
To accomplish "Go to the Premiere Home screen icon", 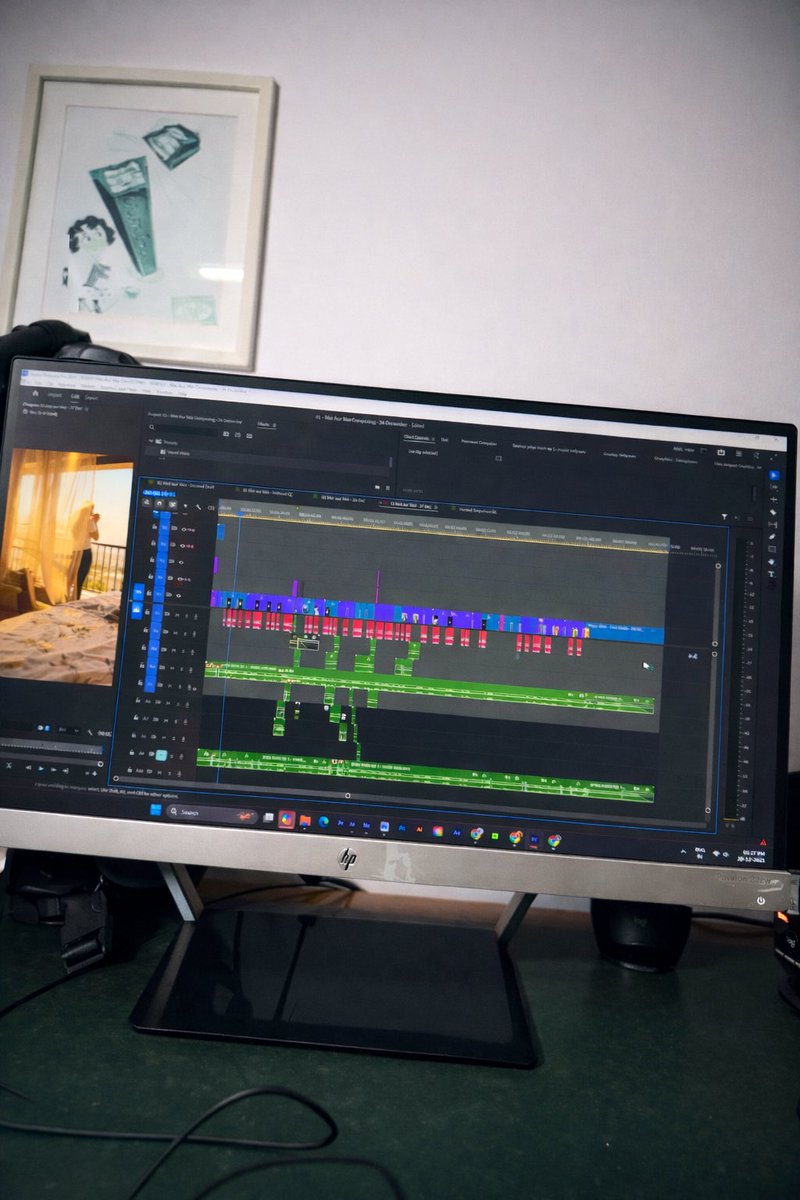I will [35, 393].
